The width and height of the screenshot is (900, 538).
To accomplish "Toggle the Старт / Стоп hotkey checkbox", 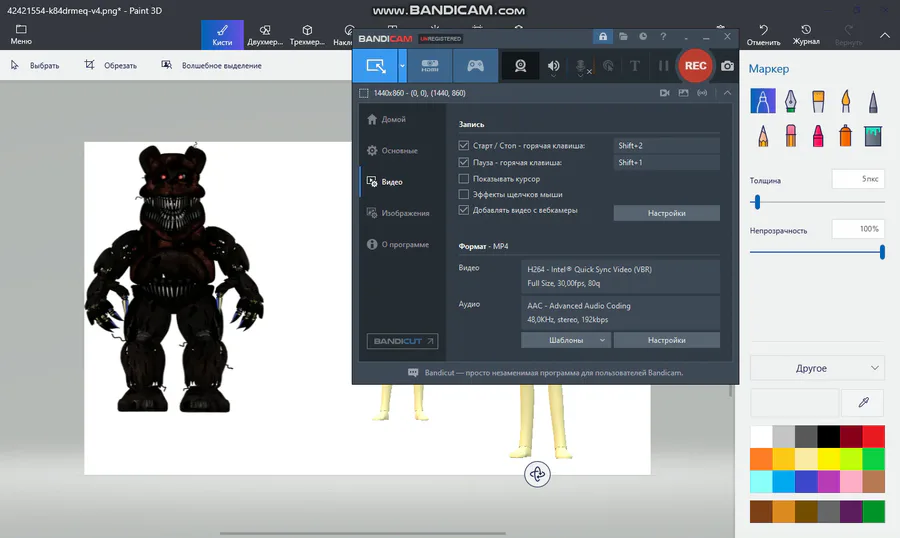I will coord(464,146).
